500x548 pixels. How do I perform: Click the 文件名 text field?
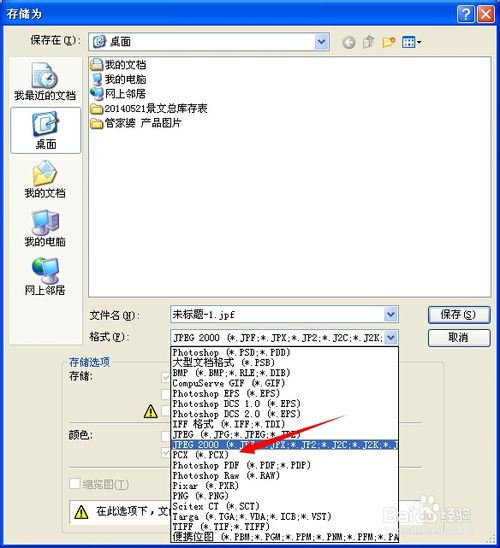click(278, 314)
